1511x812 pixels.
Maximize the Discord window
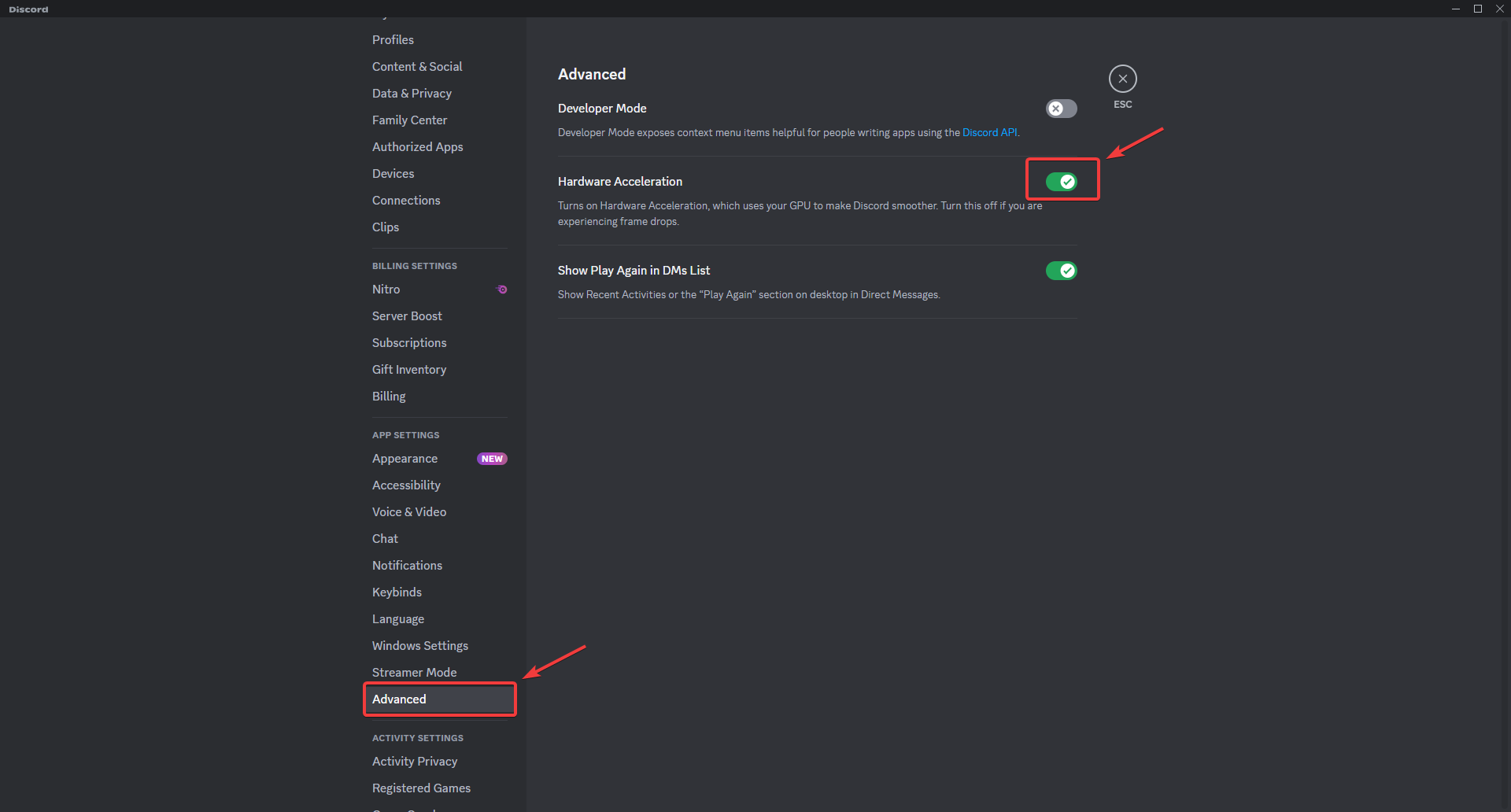[x=1478, y=9]
